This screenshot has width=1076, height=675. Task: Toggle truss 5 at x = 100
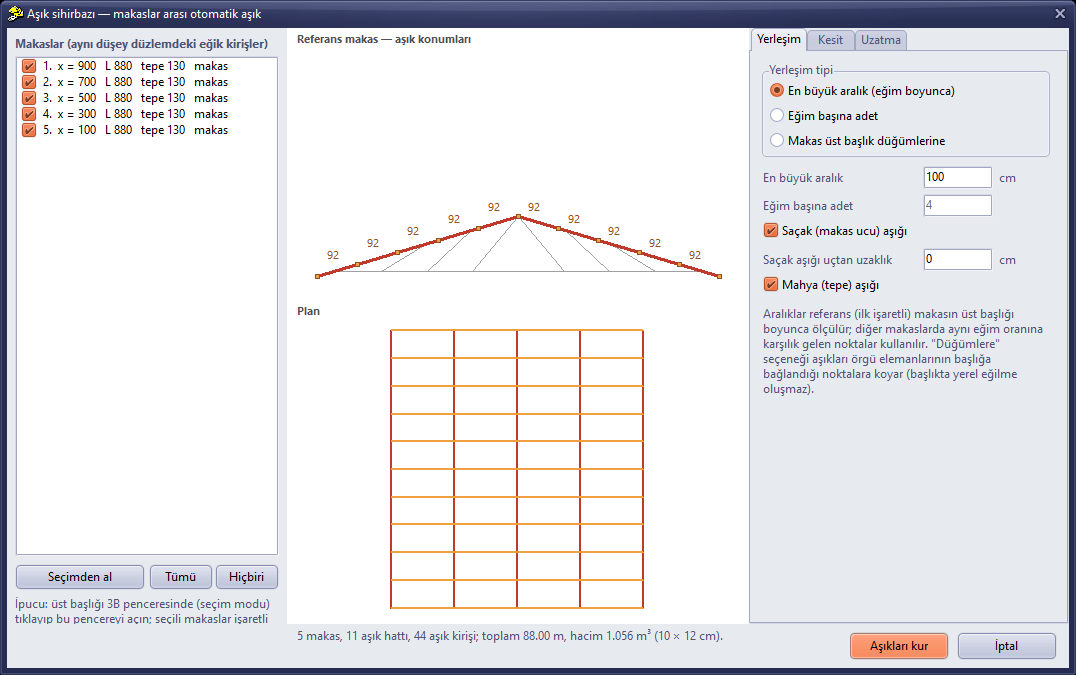click(x=29, y=130)
